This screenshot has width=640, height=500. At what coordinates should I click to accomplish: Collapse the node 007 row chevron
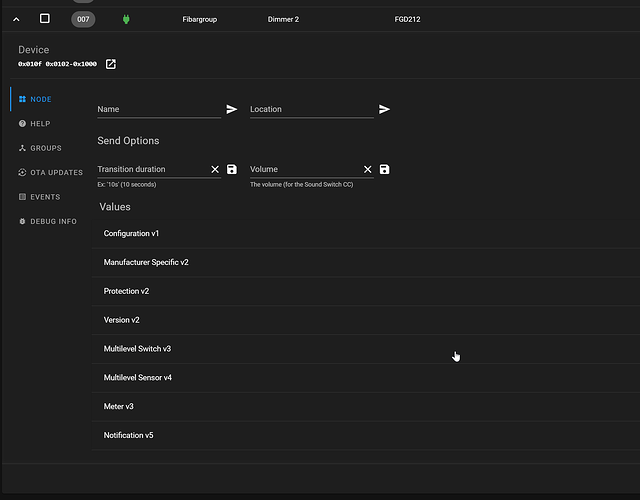click(x=16, y=19)
